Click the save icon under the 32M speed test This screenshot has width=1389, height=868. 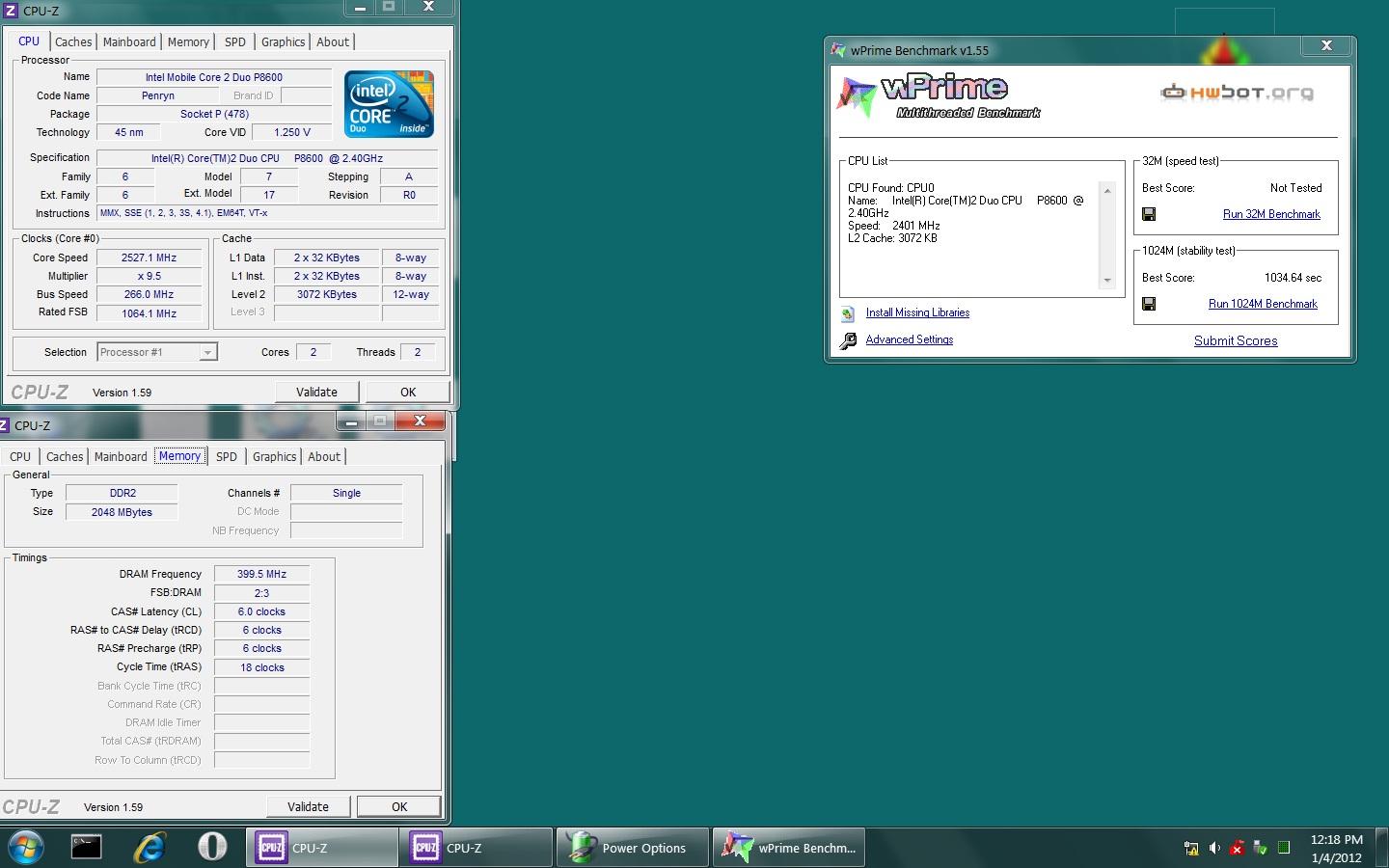pos(1148,214)
